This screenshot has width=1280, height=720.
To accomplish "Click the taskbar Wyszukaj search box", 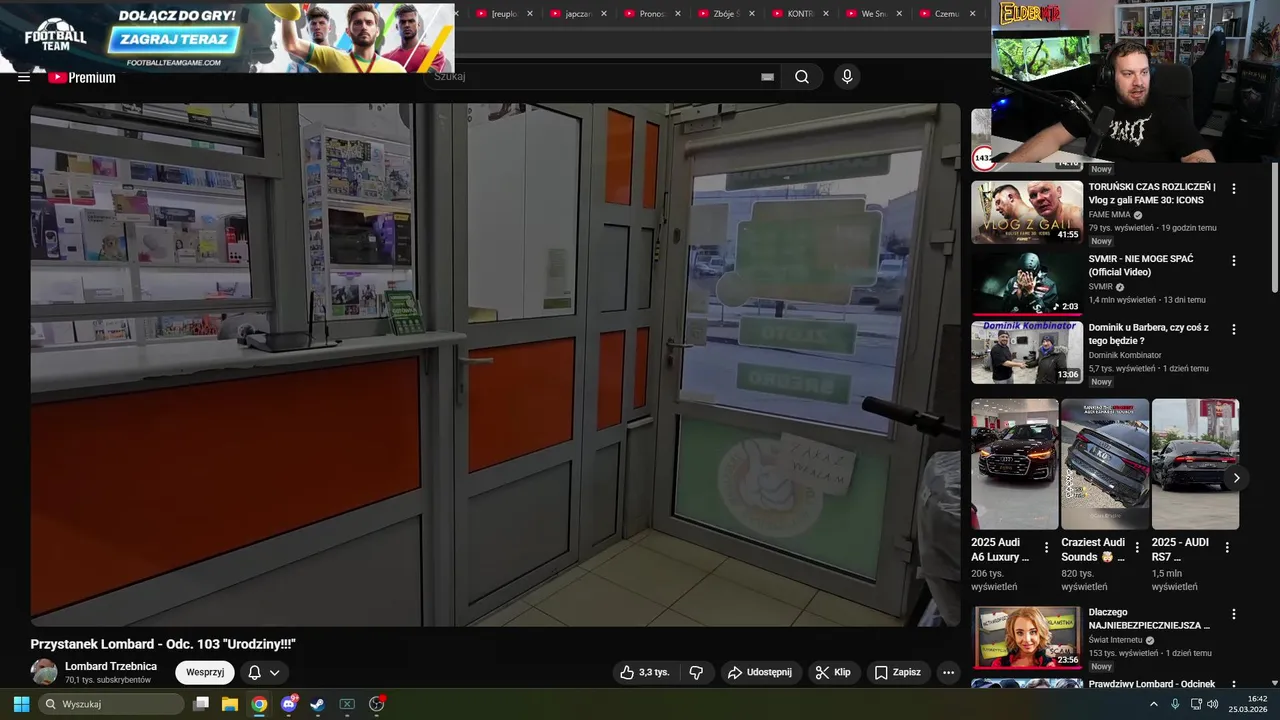I will pyautogui.click(x=109, y=704).
